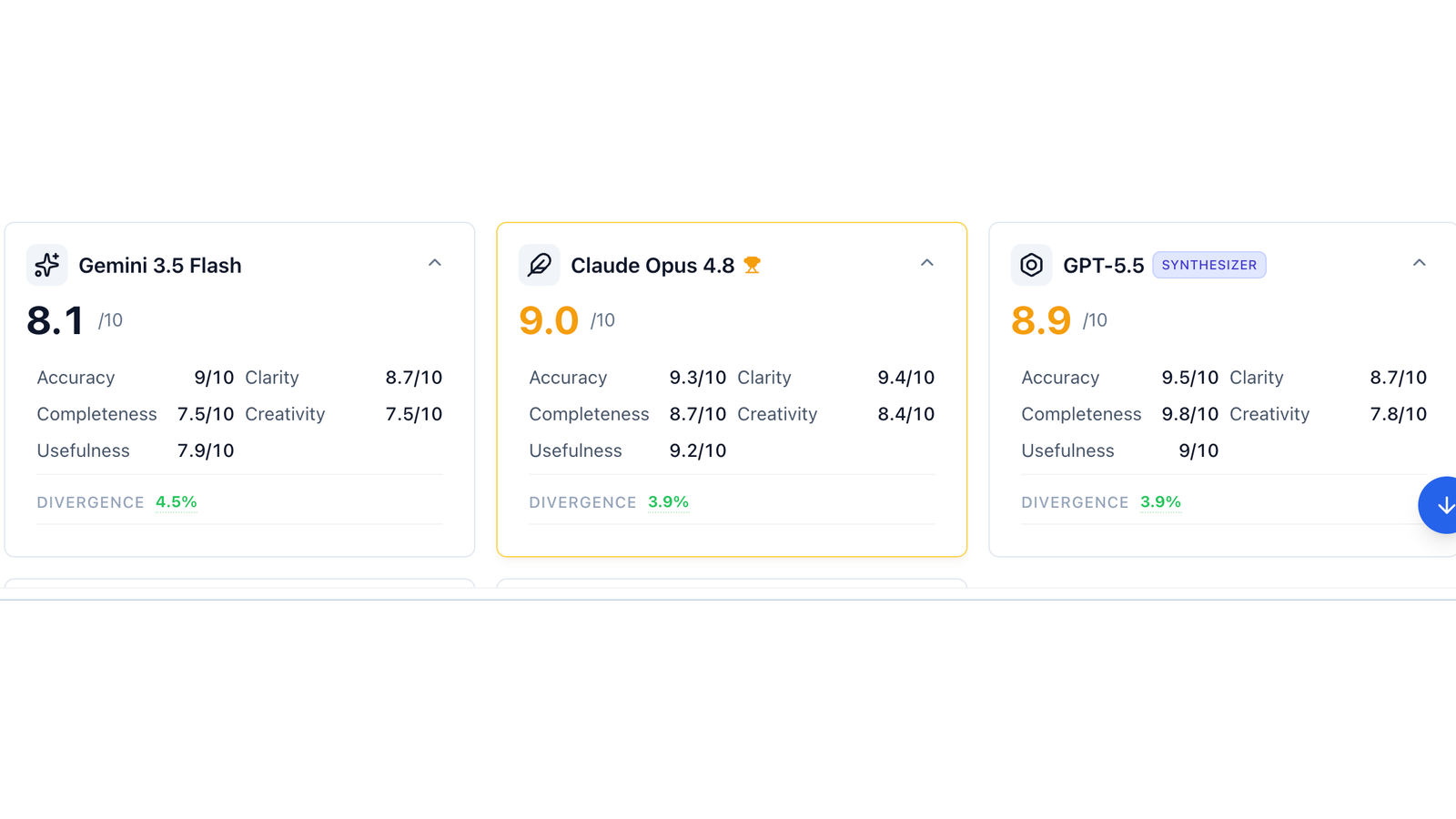Click the Creativity label in the Claude Opus card
The image size is (1456, 819).
[x=777, y=414]
